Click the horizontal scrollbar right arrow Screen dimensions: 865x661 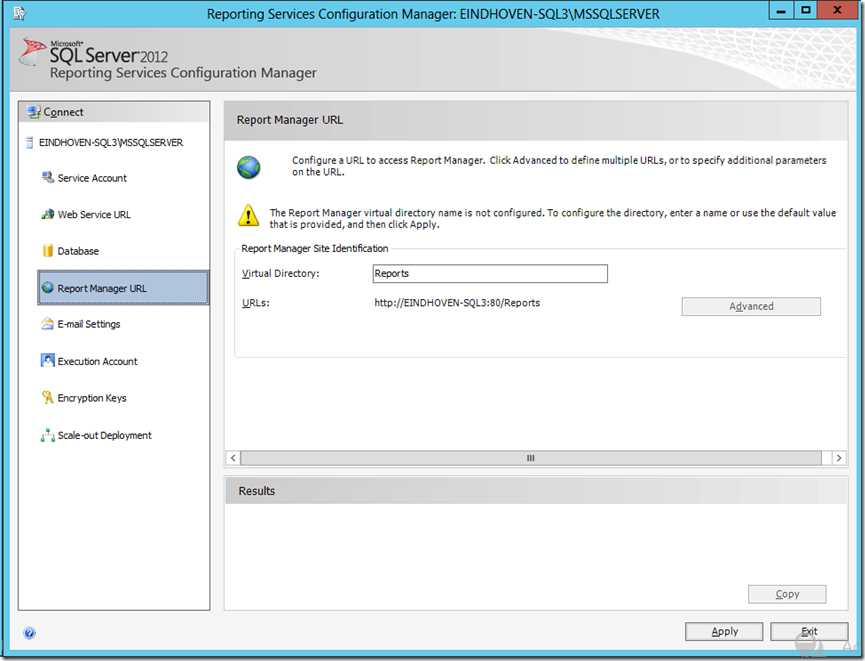coord(839,458)
